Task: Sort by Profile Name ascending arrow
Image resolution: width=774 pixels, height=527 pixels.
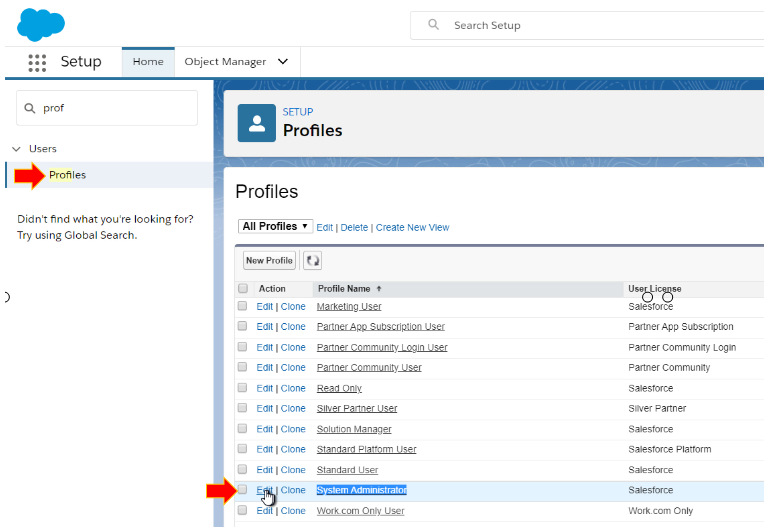Action: point(379,289)
